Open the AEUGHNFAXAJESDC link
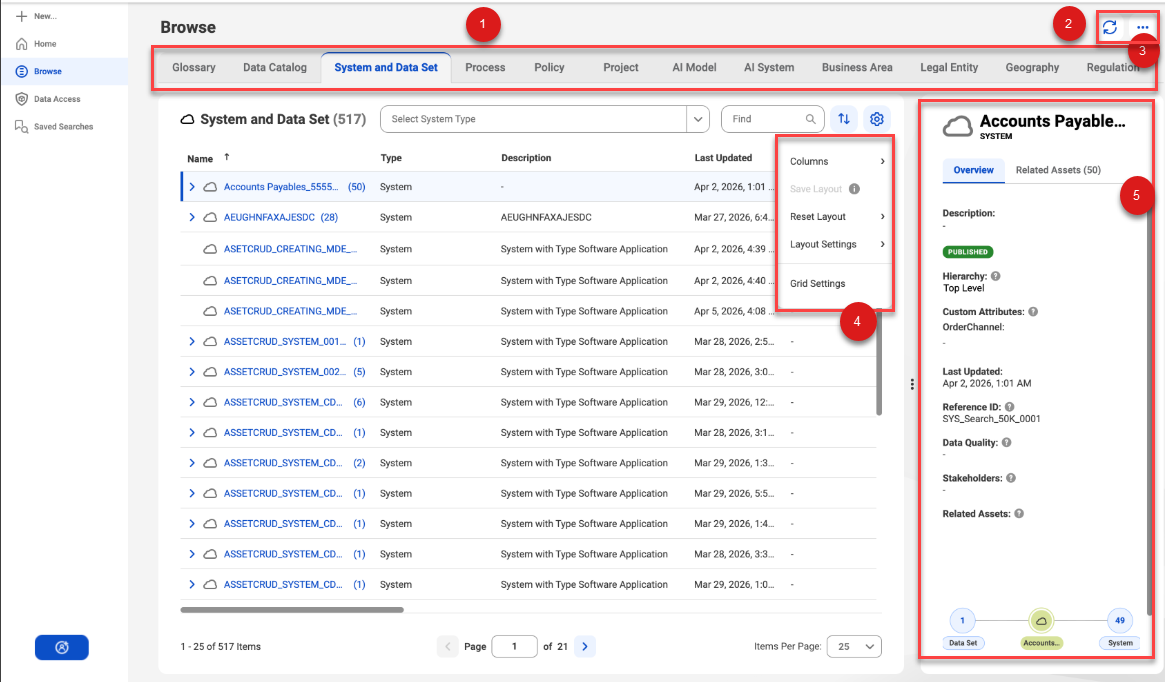Image resolution: width=1165 pixels, height=682 pixels. point(269,217)
